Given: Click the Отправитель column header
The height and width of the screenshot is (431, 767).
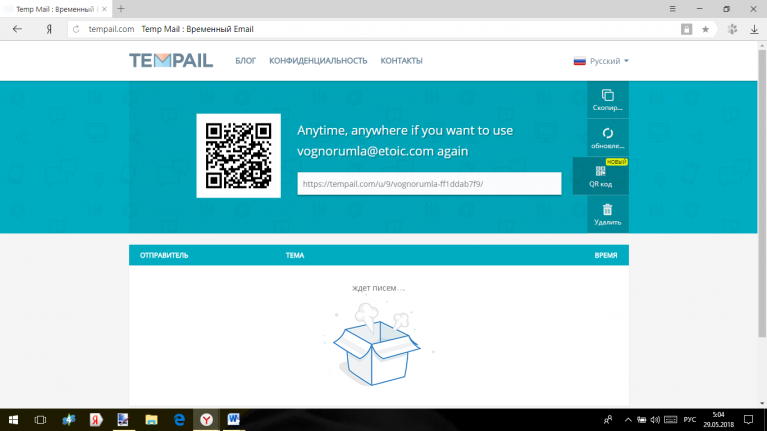Looking at the screenshot, I should click(164, 255).
